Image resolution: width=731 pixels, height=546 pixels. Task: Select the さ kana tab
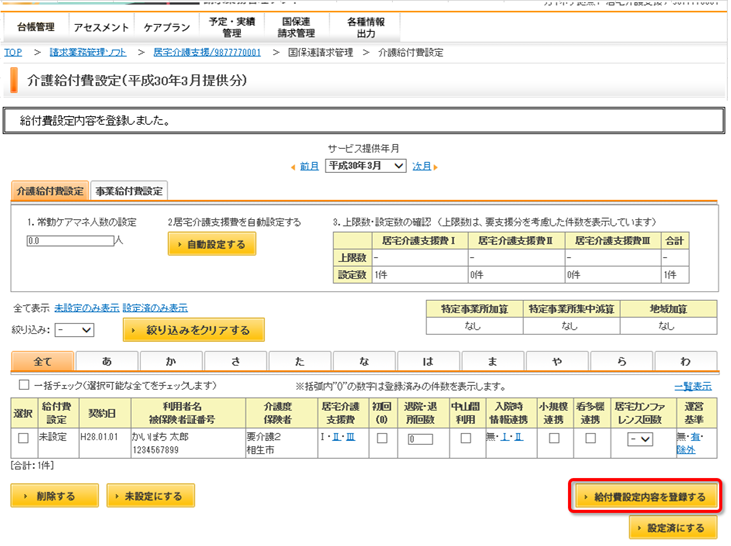(236, 361)
